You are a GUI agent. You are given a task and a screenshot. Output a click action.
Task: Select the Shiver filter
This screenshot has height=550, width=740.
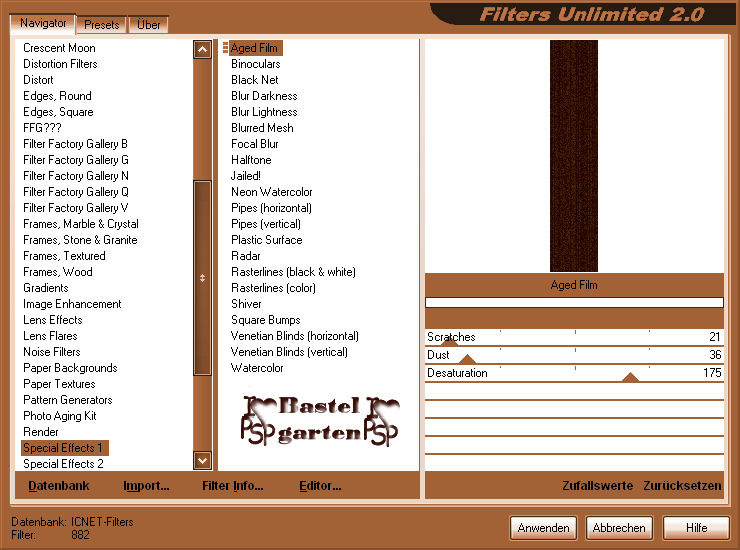point(246,304)
